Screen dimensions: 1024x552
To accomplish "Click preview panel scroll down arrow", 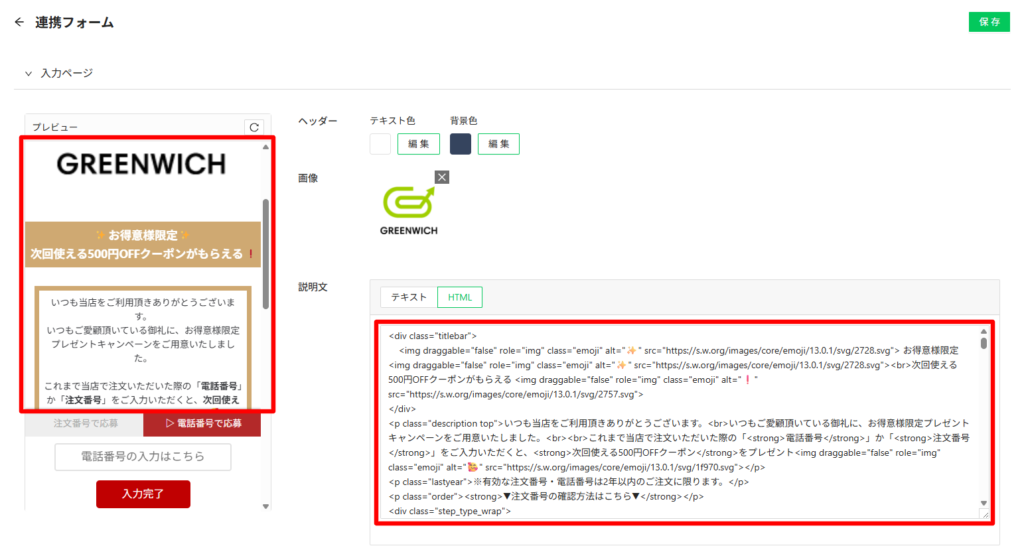I will [266, 506].
